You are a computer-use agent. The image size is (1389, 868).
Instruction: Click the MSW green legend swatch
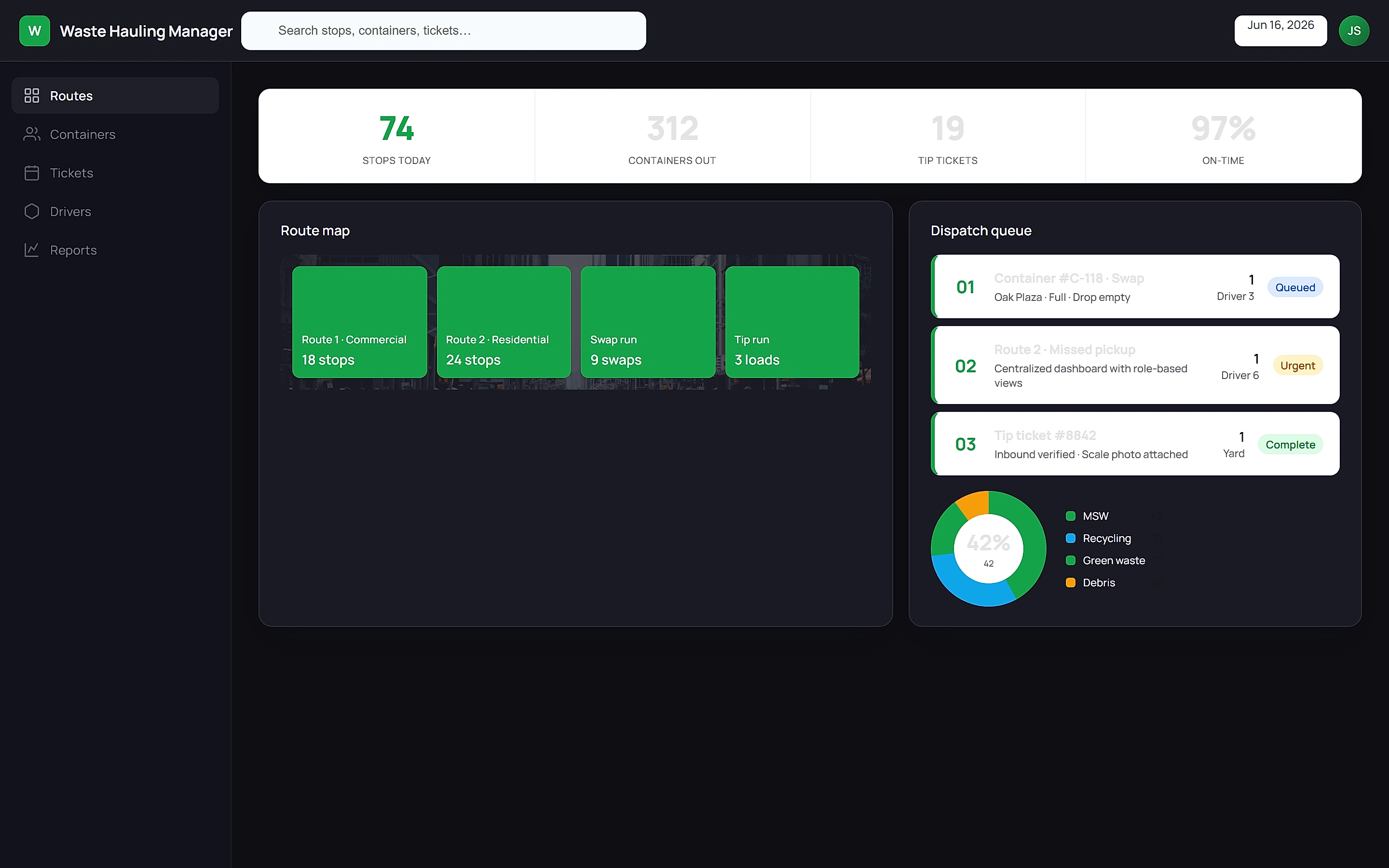(1071, 516)
